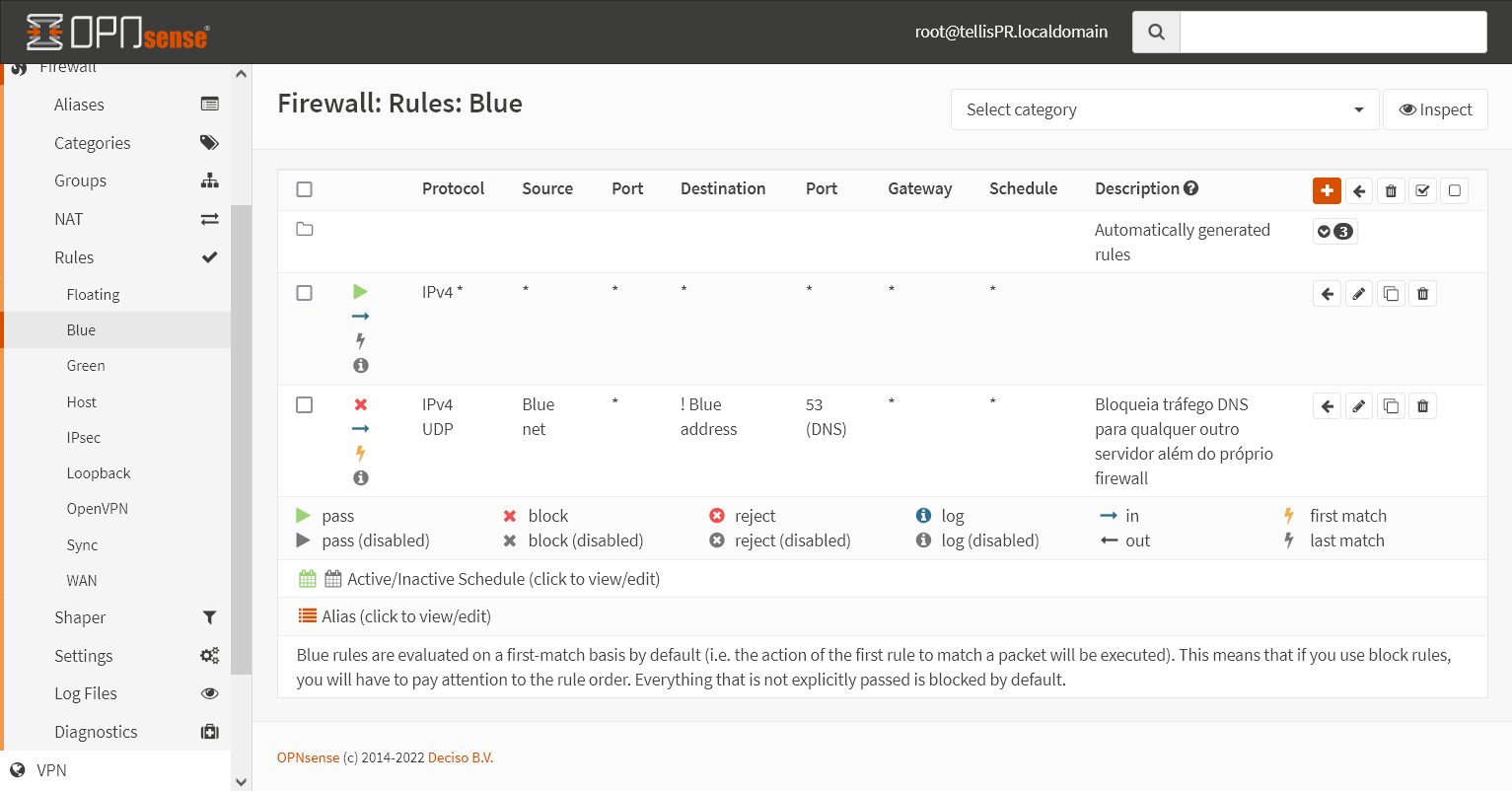
Task: Open the Inspect view with the eye icon
Action: click(x=1435, y=108)
